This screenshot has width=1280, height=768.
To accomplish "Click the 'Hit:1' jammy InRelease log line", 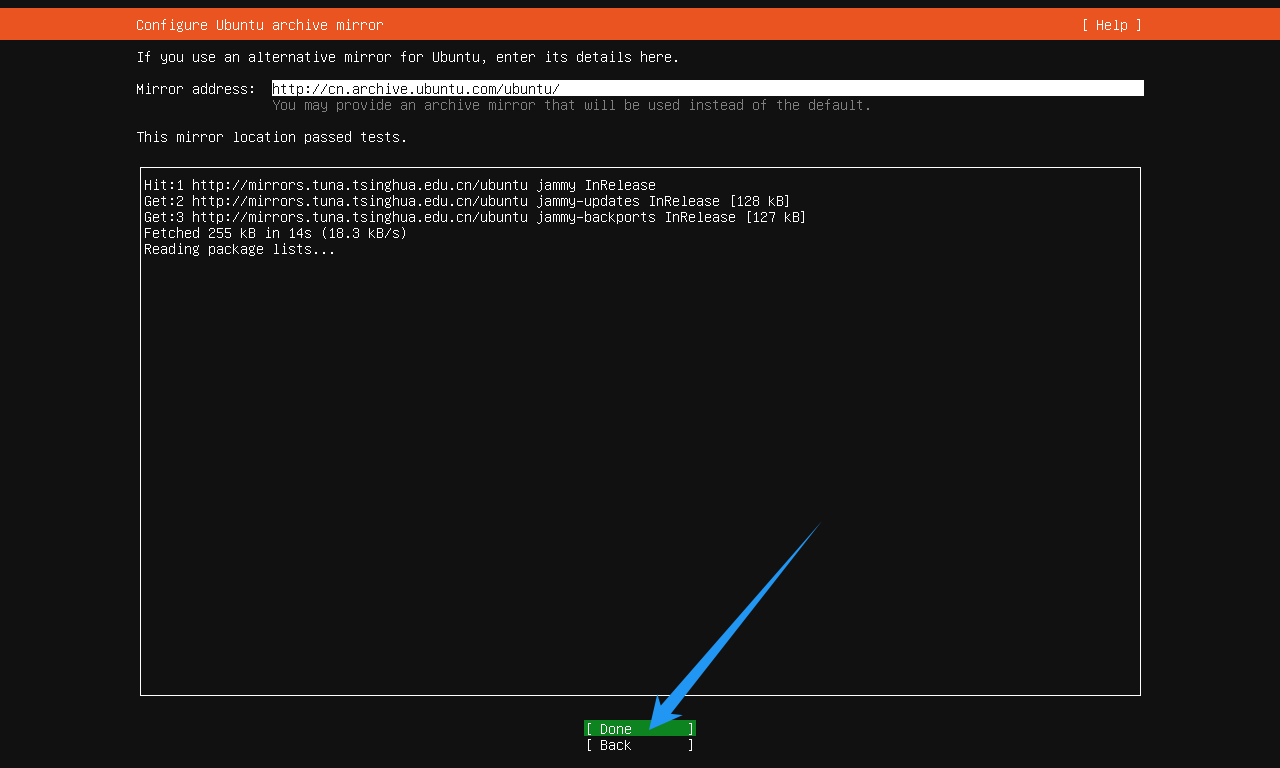I will [400, 185].
